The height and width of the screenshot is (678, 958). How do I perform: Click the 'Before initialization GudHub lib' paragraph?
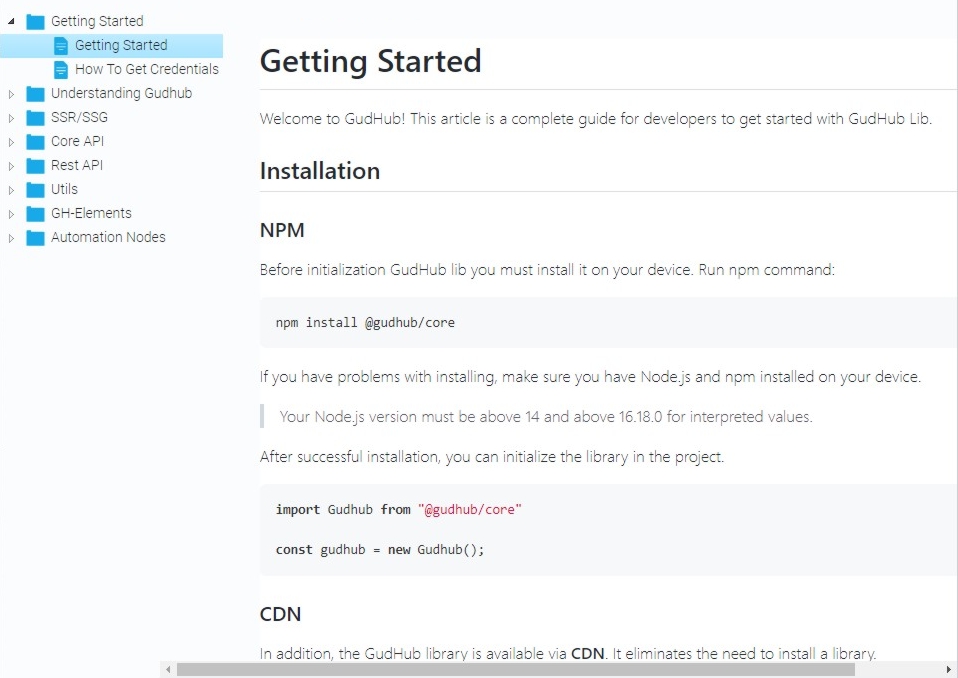pos(547,270)
